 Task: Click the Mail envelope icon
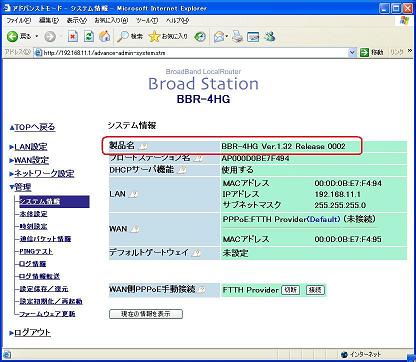tap(219, 37)
